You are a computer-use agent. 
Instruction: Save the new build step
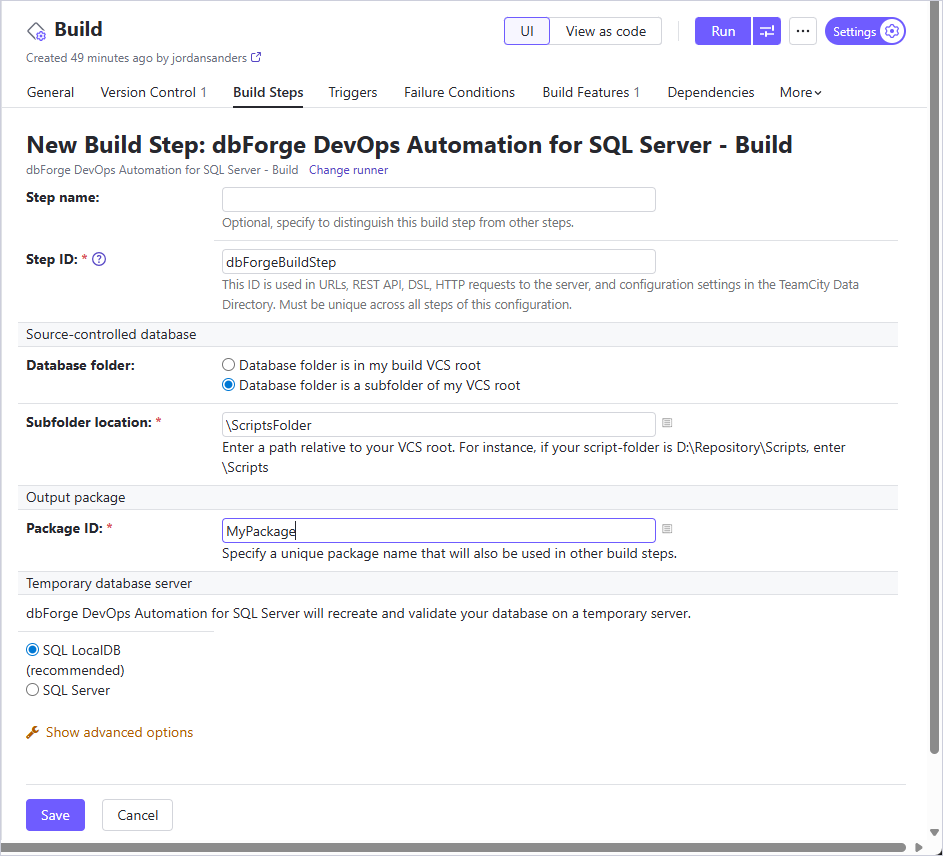click(55, 815)
